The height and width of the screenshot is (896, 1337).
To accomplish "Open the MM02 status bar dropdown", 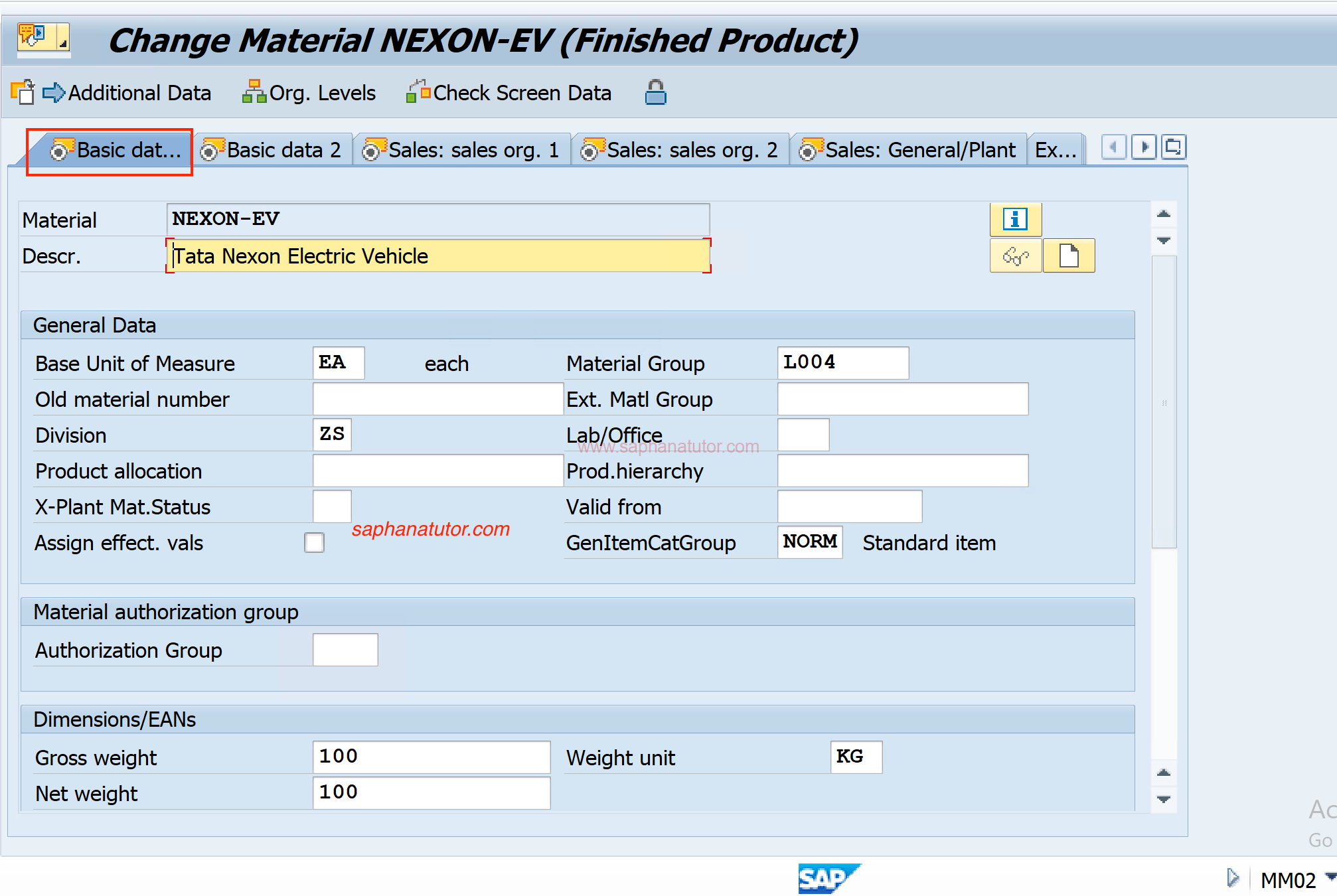I will pos(1330,877).
